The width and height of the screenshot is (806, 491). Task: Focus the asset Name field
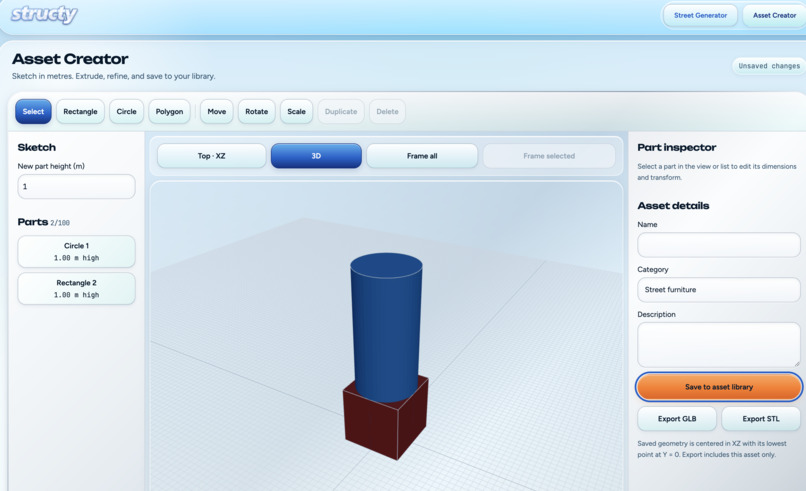tap(719, 245)
